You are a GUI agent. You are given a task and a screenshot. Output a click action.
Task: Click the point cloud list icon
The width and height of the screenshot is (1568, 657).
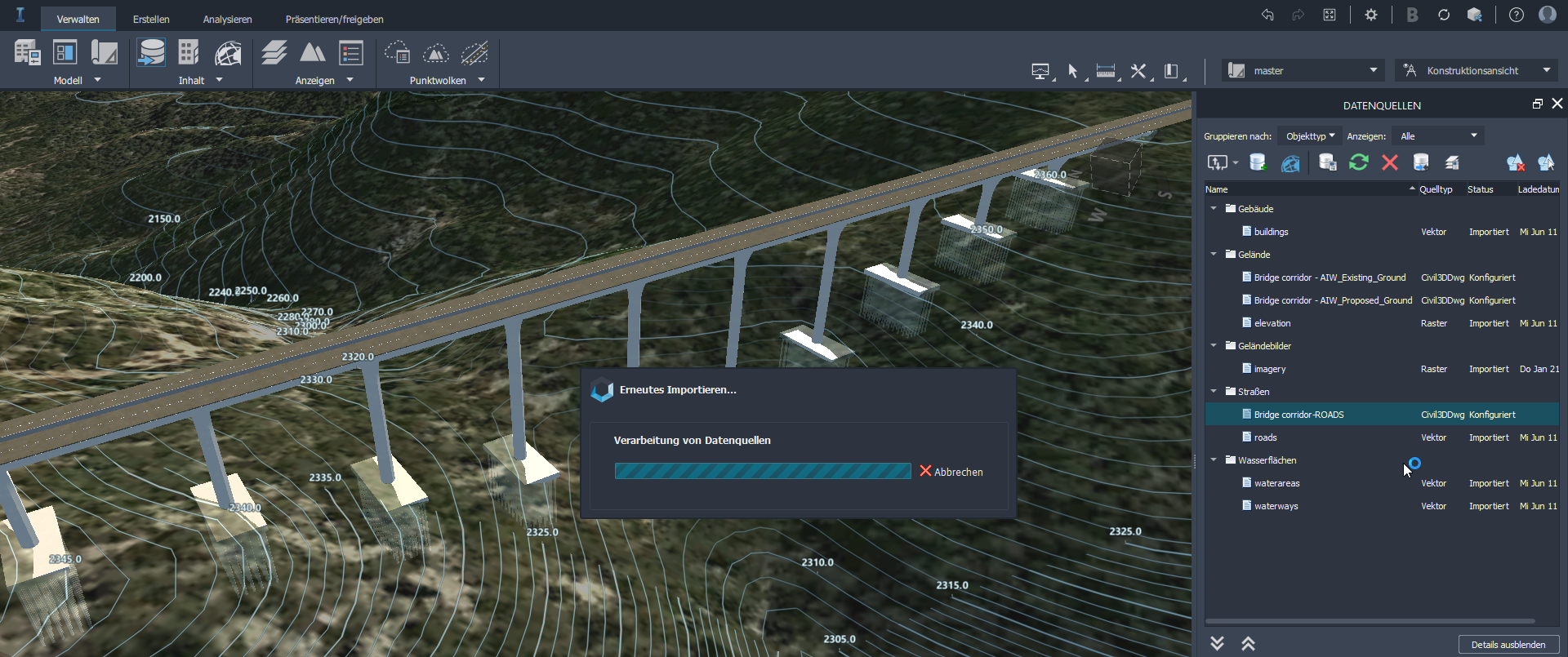(x=398, y=53)
